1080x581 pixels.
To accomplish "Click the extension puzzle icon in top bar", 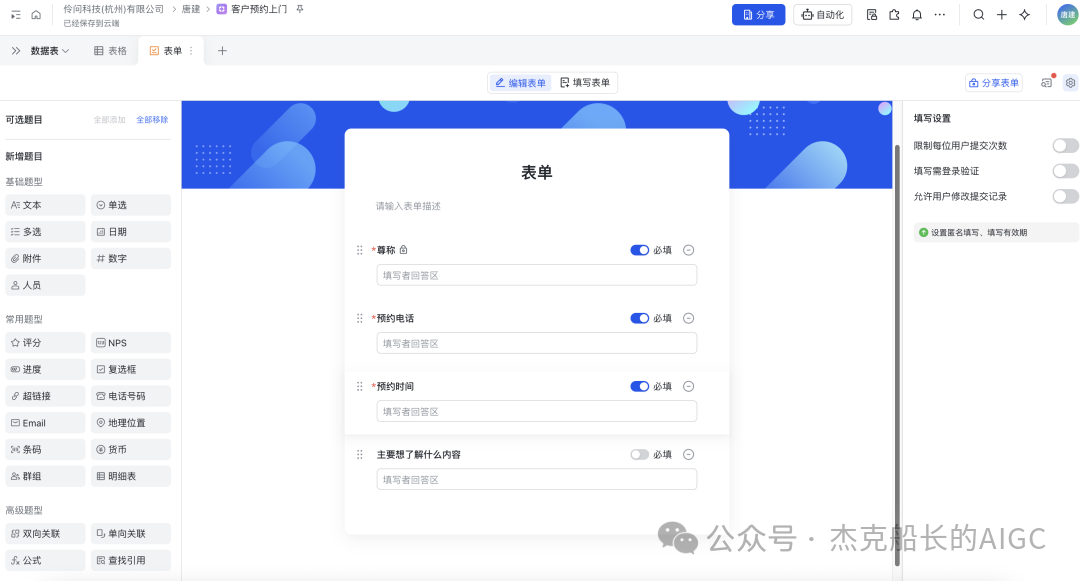I will click(x=894, y=14).
